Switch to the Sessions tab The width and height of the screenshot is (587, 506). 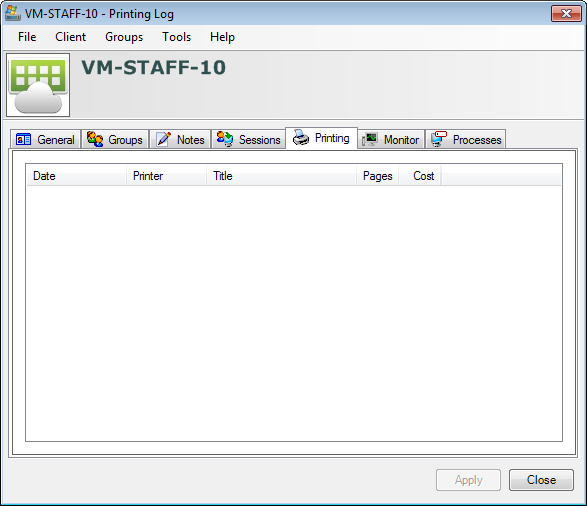[x=249, y=140]
